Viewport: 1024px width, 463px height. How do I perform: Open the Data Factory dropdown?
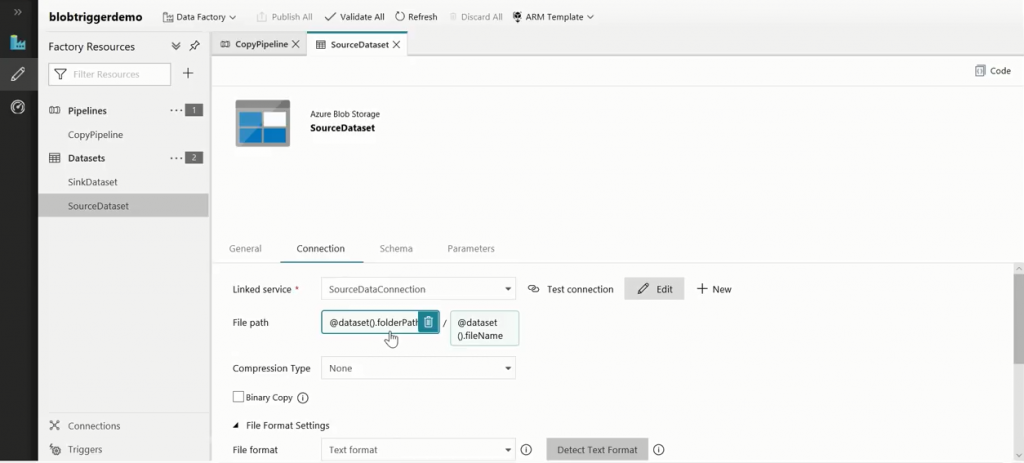(199, 17)
